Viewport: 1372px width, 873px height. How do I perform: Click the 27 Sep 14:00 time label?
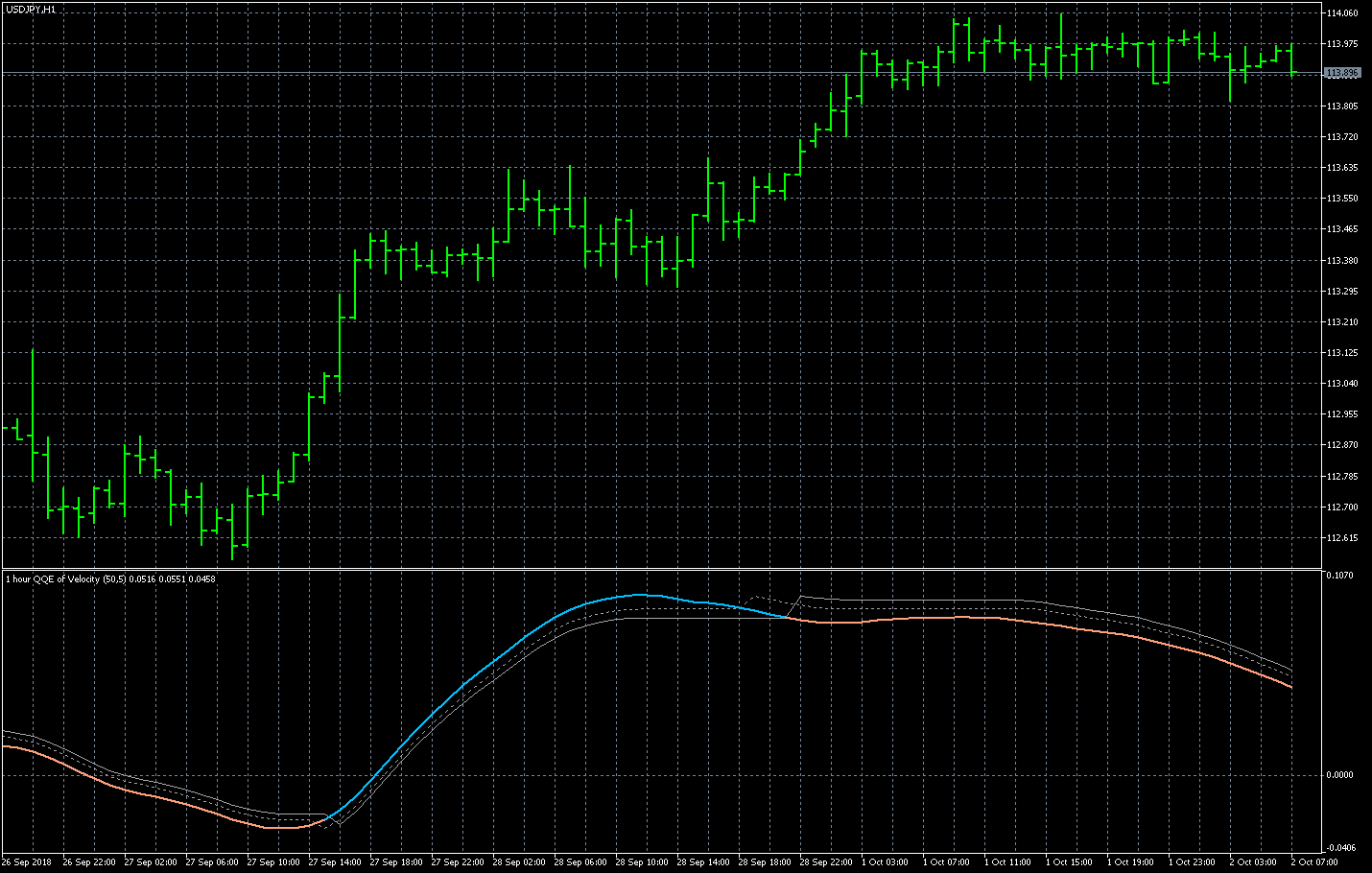(x=335, y=862)
